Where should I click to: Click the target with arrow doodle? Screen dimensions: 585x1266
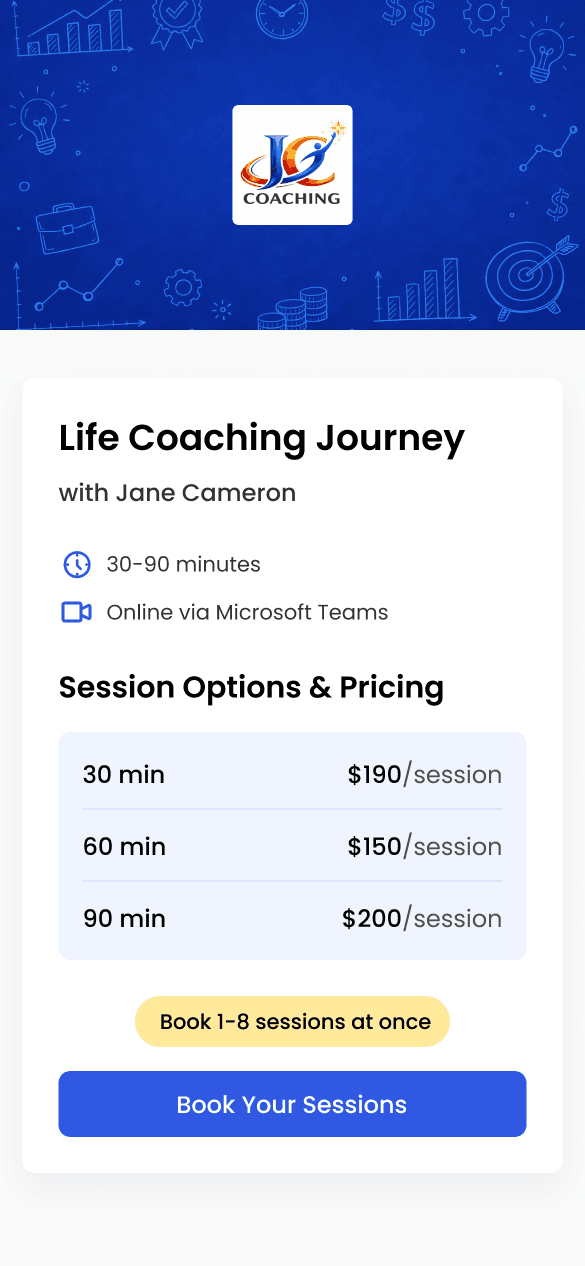[532, 276]
